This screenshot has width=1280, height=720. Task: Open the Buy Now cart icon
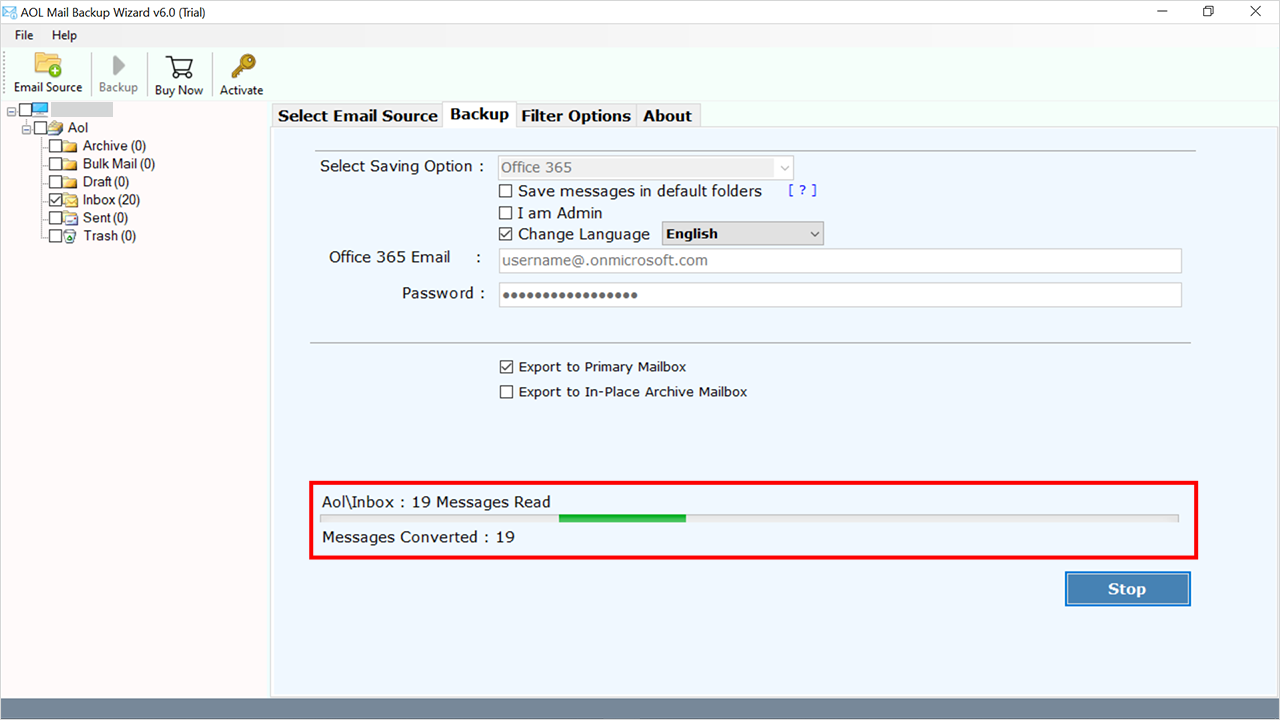click(x=179, y=67)
